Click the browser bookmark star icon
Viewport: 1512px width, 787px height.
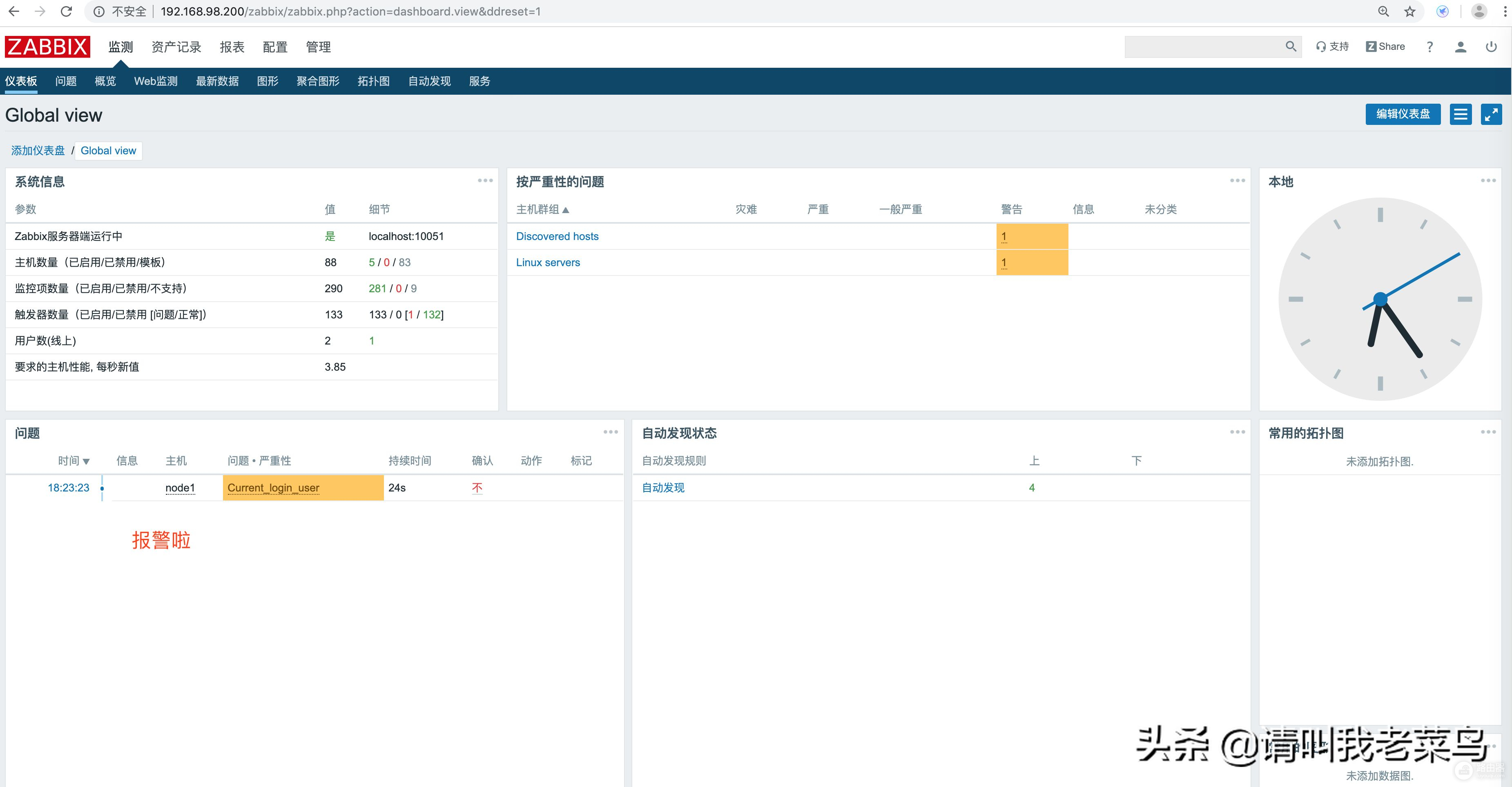(x=1409, y=12)
